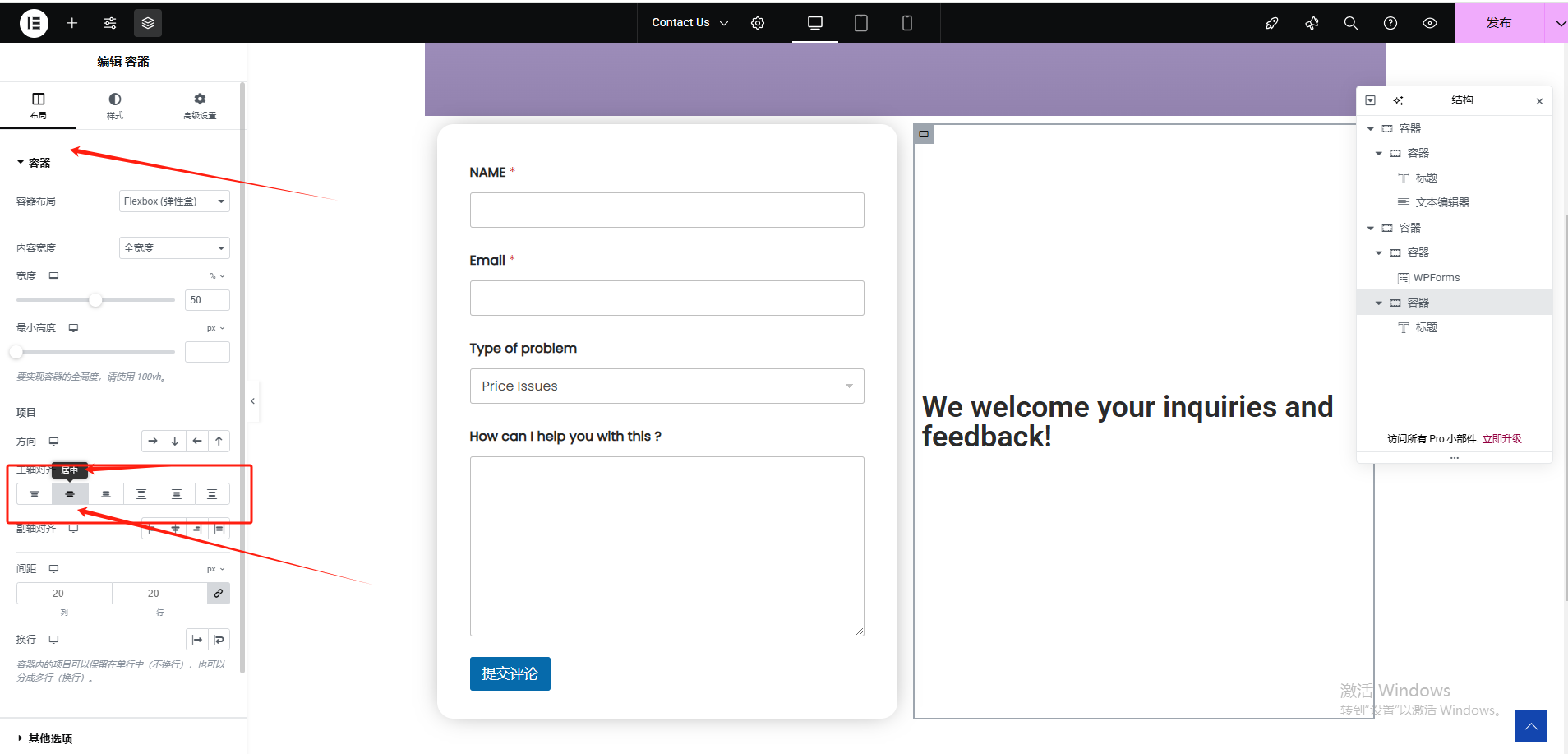1568x754 pixels.
Task: Switch to the 样式 style tab
Action: [x=115, y=105]
